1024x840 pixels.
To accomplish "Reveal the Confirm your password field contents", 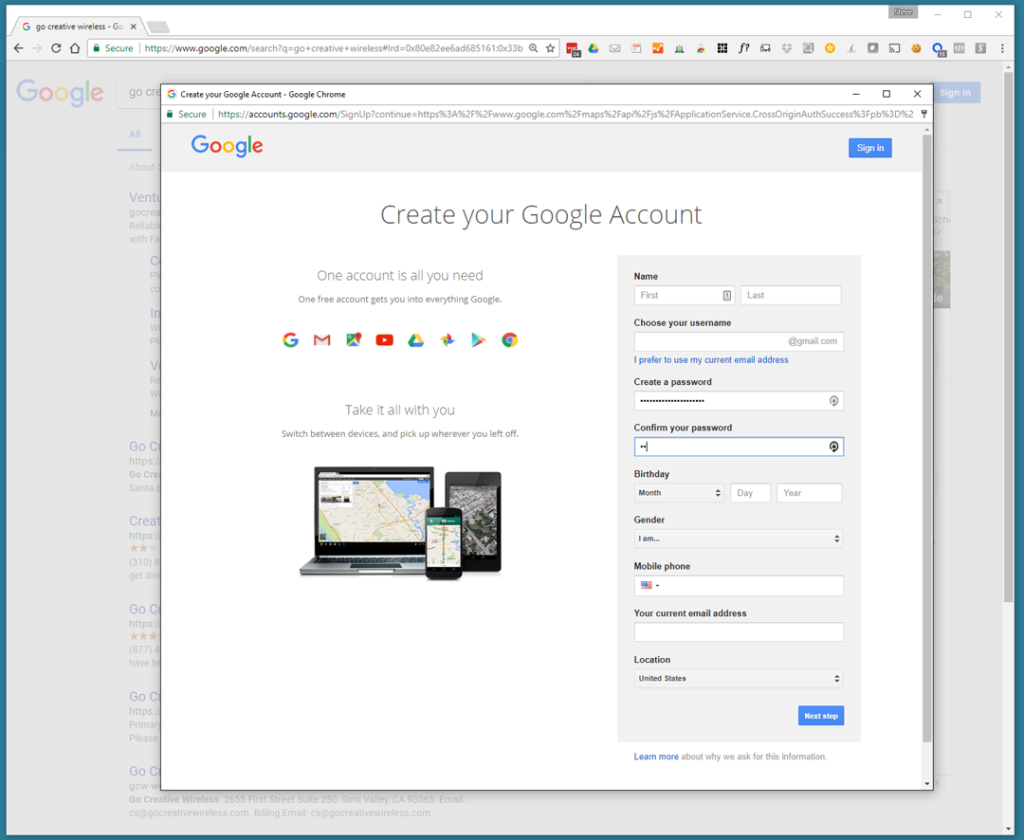I will coord(833,446).
